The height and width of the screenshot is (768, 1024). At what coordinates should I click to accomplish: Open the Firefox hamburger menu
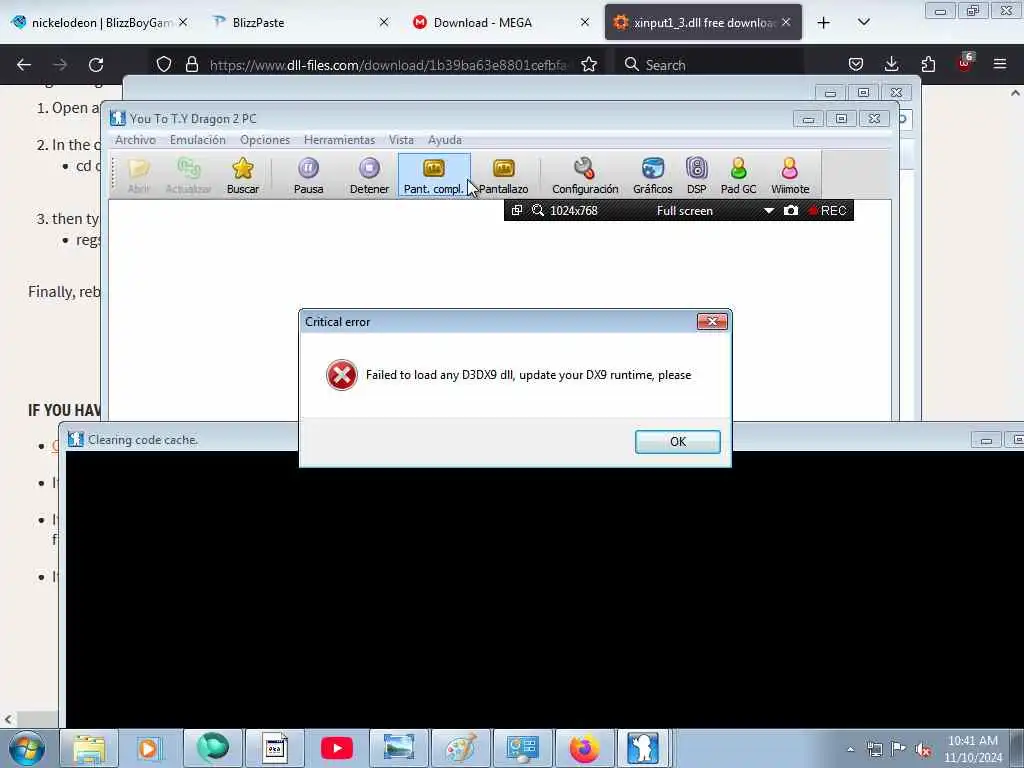pos(1000,65)
